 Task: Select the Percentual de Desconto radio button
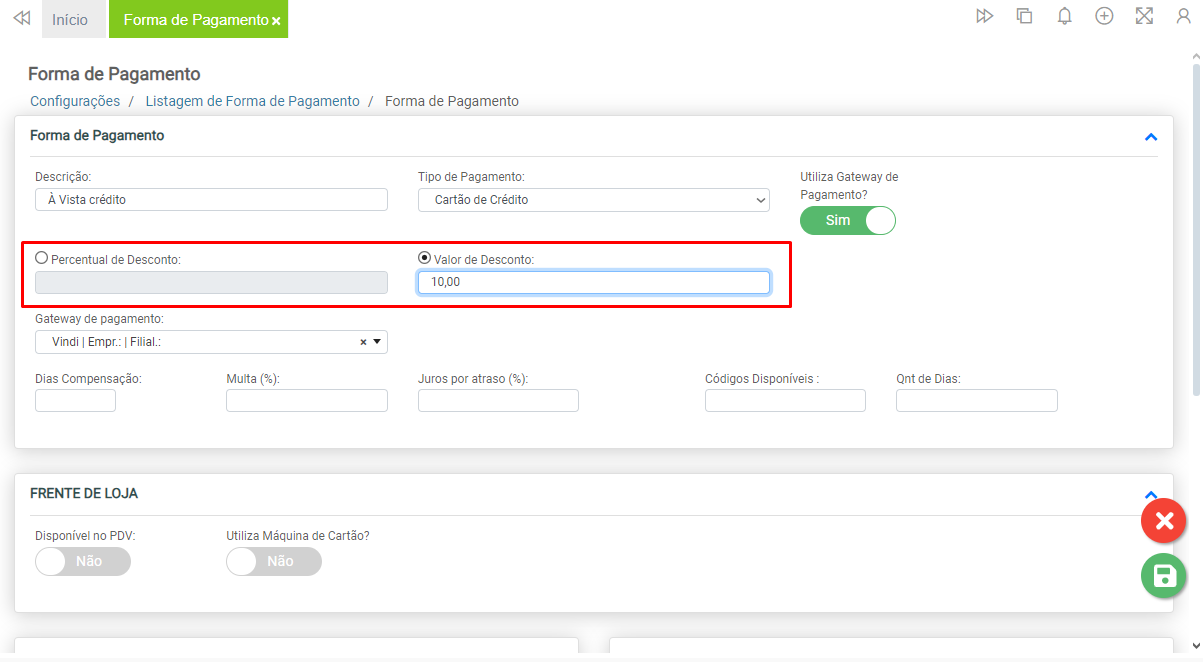coord(42,258)
